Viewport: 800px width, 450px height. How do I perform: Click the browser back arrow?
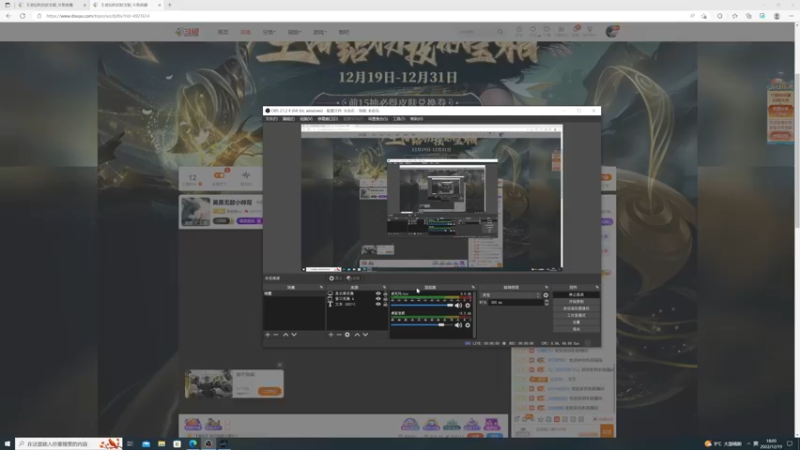click(8, 16)
